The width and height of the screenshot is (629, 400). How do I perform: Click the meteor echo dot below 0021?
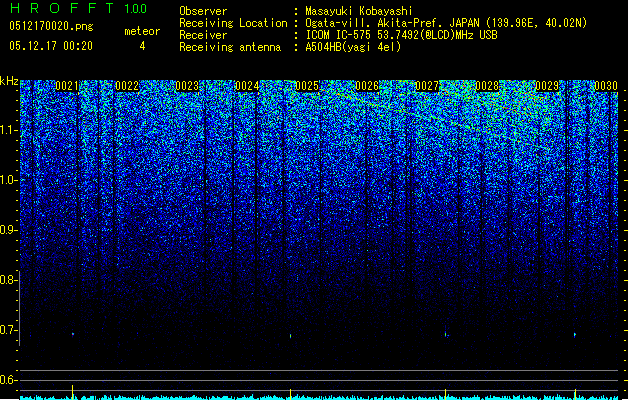pyautogui.click(x=73, y=334)
